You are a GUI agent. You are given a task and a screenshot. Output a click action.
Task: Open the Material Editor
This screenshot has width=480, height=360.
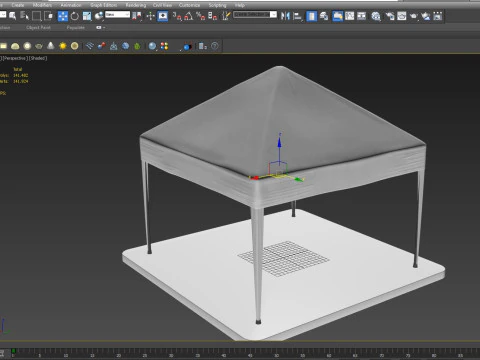pyautogui.click(x=376, y=16)
